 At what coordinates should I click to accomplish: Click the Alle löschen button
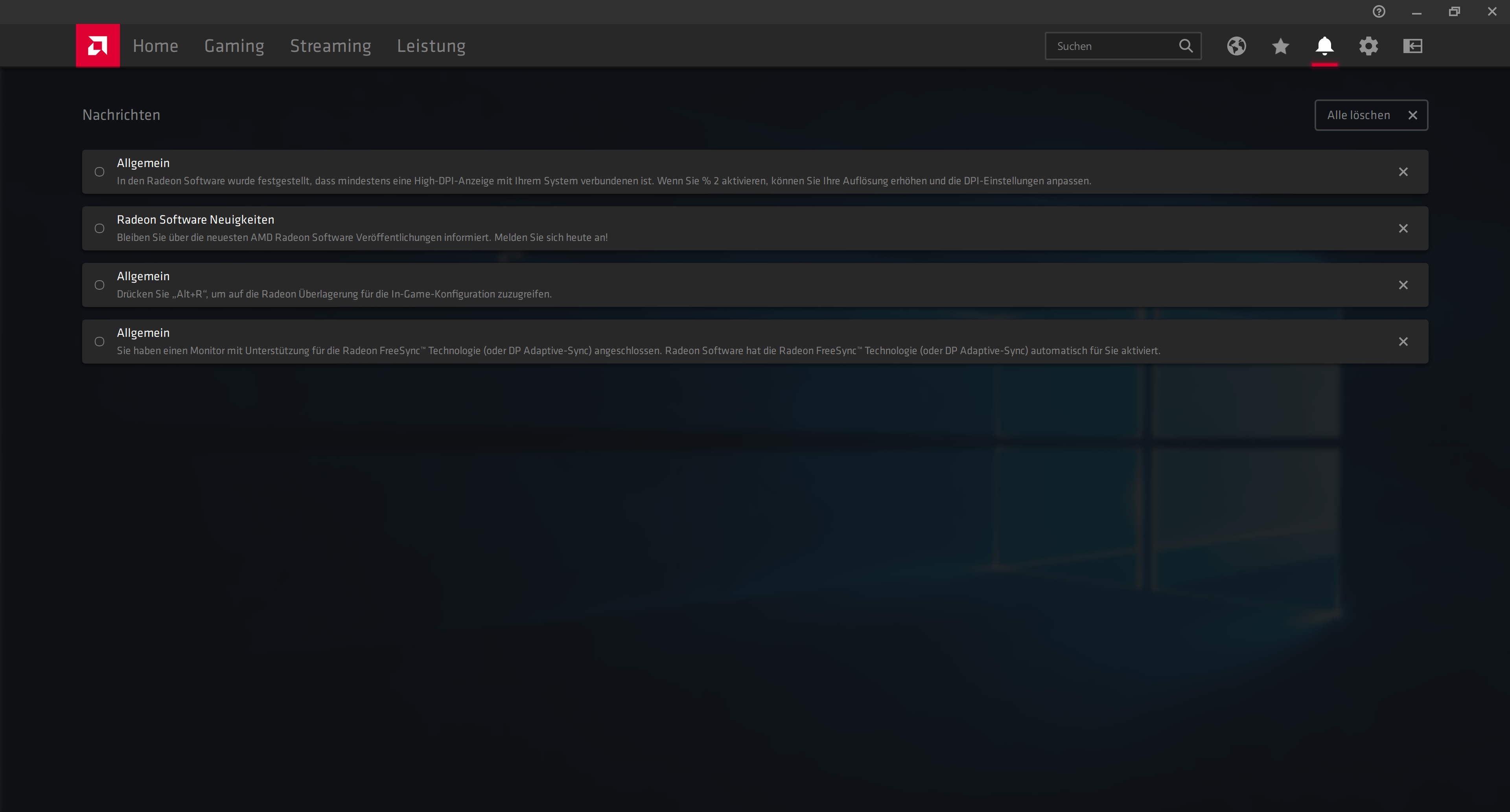pyautogui.click(x=1370, y=116)
